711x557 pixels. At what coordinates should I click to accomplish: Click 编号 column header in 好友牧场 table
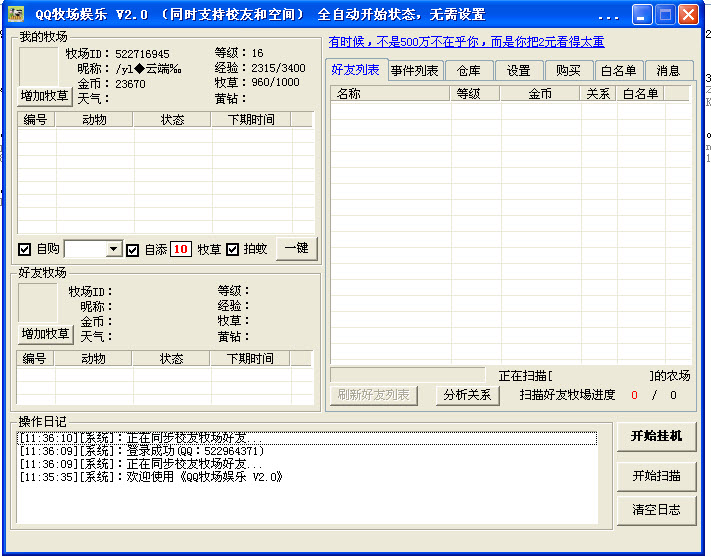point(35,359)
